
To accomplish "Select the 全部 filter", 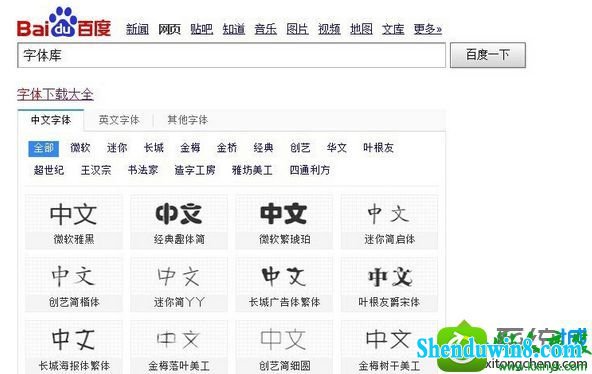I will (x=43, y=148).
